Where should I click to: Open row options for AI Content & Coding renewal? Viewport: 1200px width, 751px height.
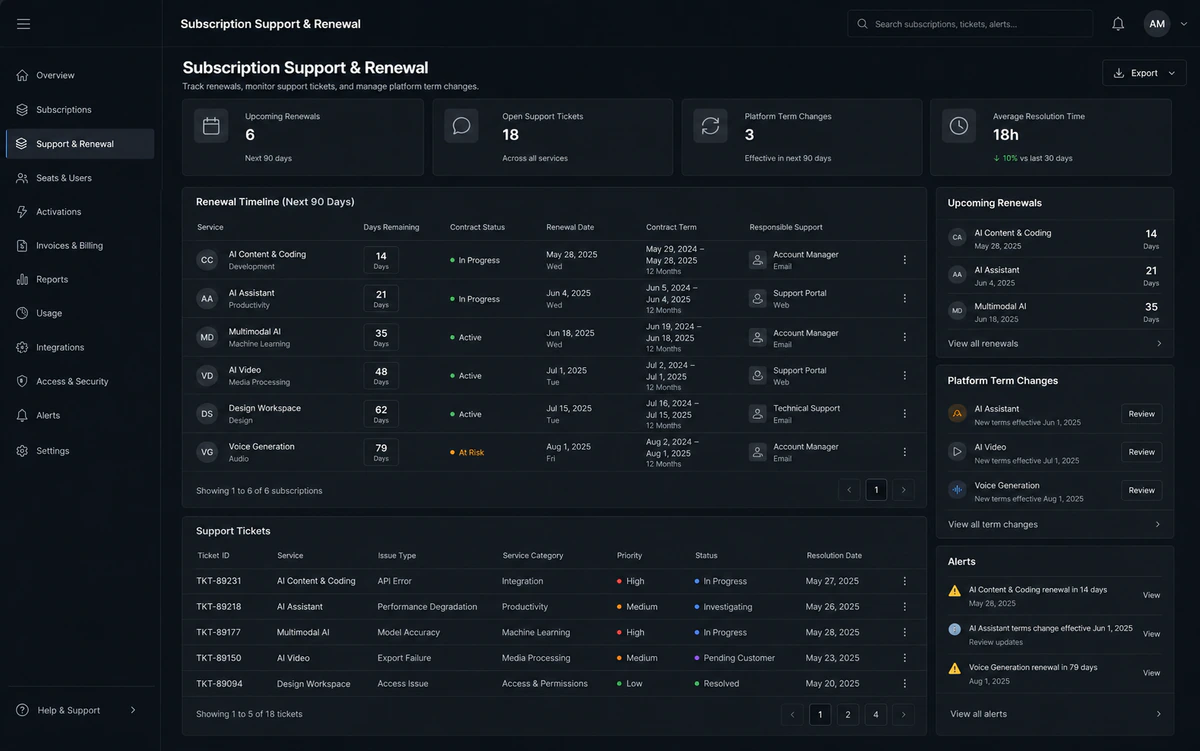[905, 260]
